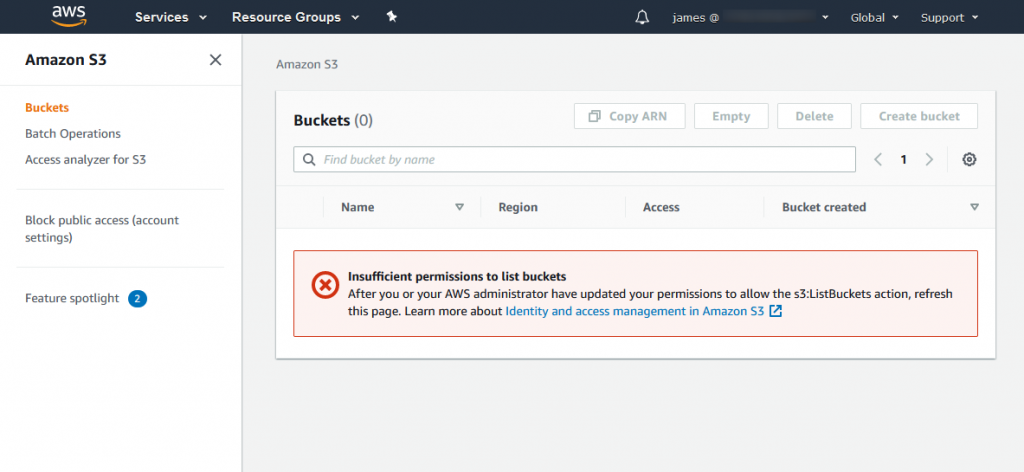Viewport: 1024px width, 472px height.
Task: Open the Support dropdown menu
Action: [950, 18]
